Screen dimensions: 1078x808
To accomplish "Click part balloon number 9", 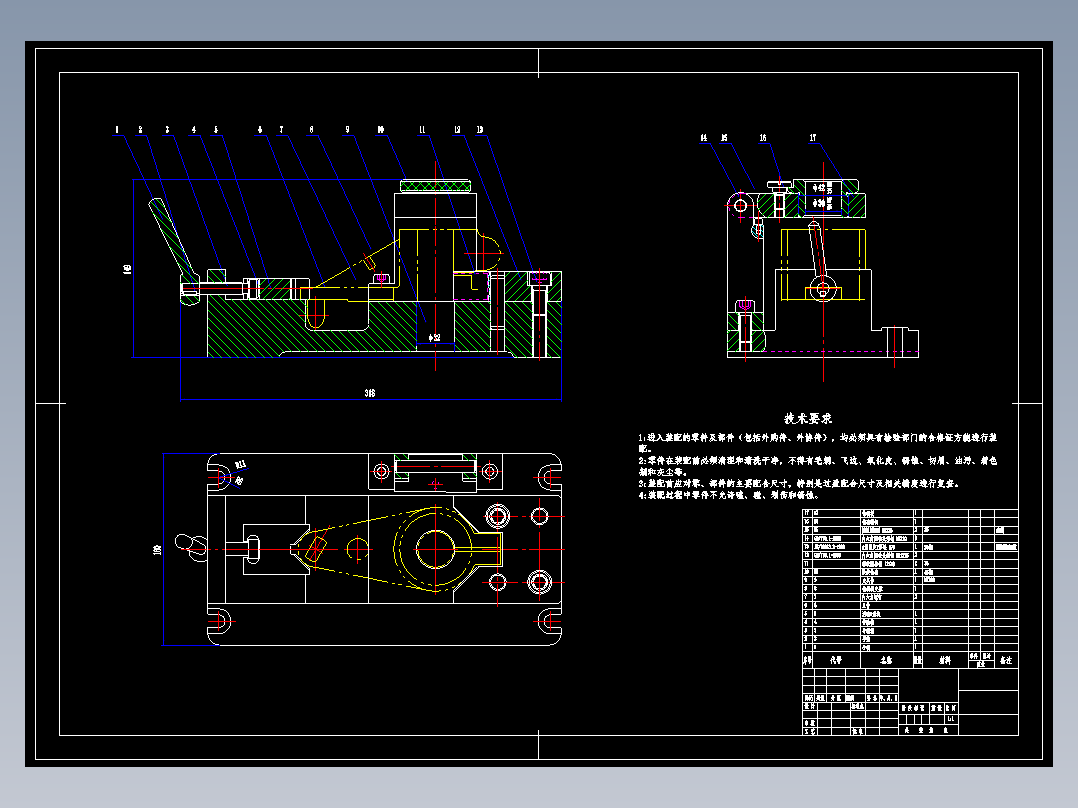I will [x=347, y=129].
